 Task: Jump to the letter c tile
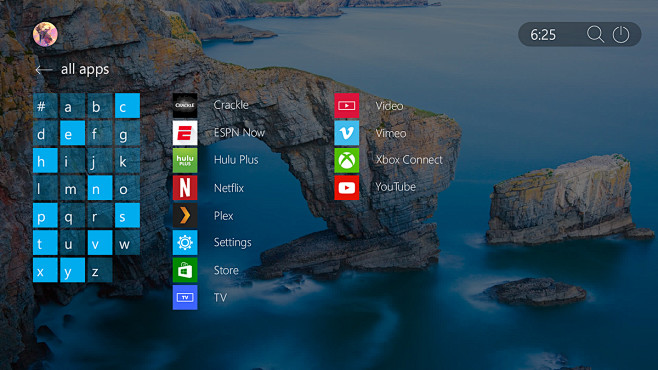pos(128,106)
